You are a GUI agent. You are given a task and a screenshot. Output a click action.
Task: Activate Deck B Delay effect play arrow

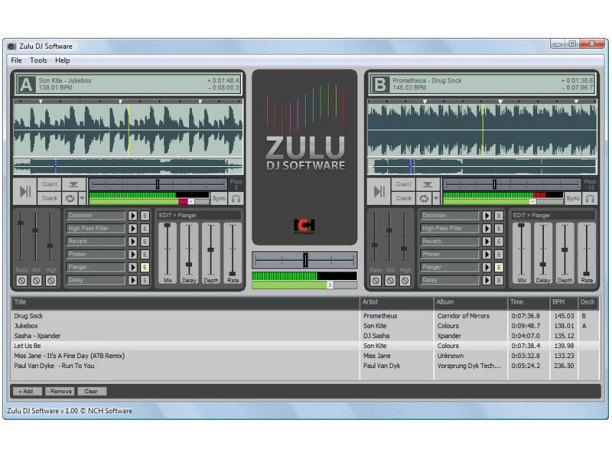(x=487, y=280)
